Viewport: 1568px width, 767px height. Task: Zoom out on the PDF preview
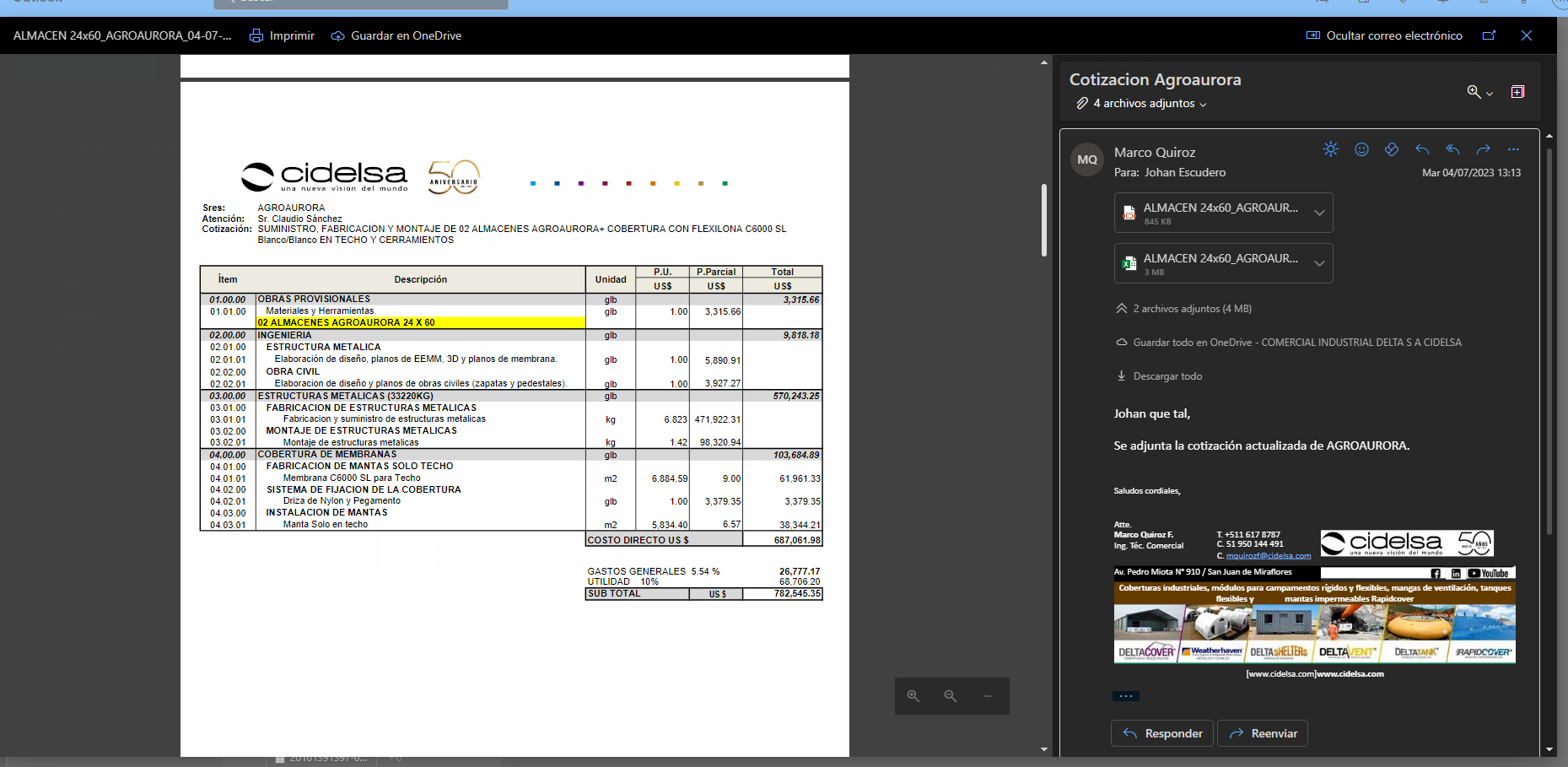pyautogui.click(x=951, y=696)
